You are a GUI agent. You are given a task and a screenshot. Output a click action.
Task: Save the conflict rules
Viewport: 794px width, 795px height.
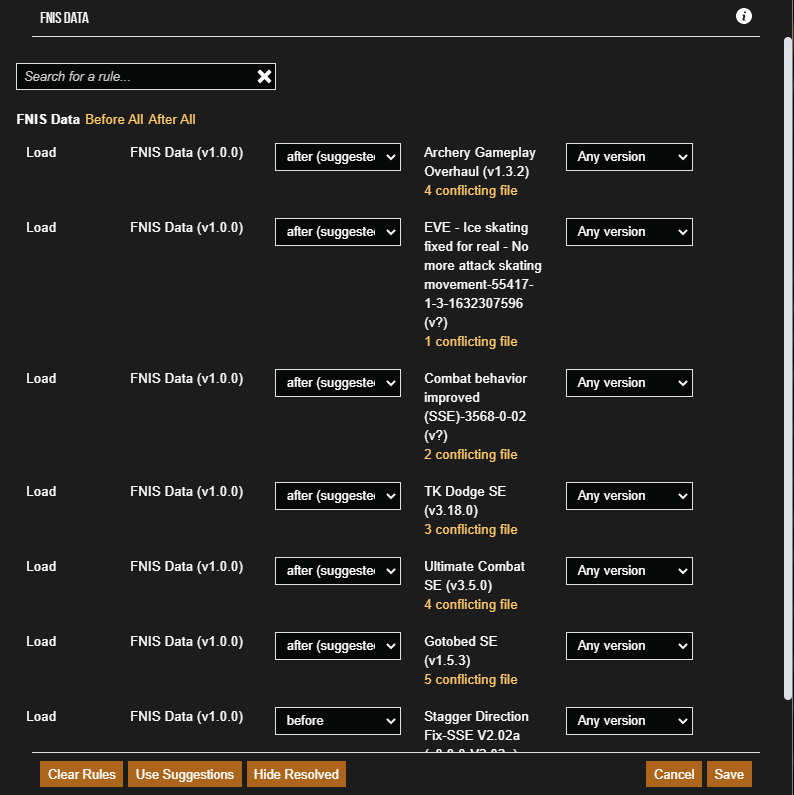pos(729,775)
